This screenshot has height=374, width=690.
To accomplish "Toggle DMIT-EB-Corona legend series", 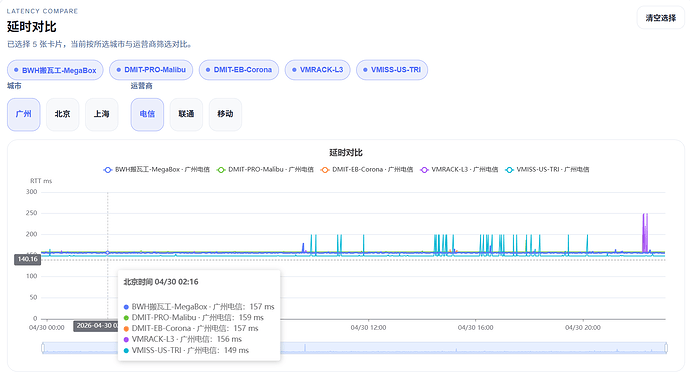I will [367, 170].
